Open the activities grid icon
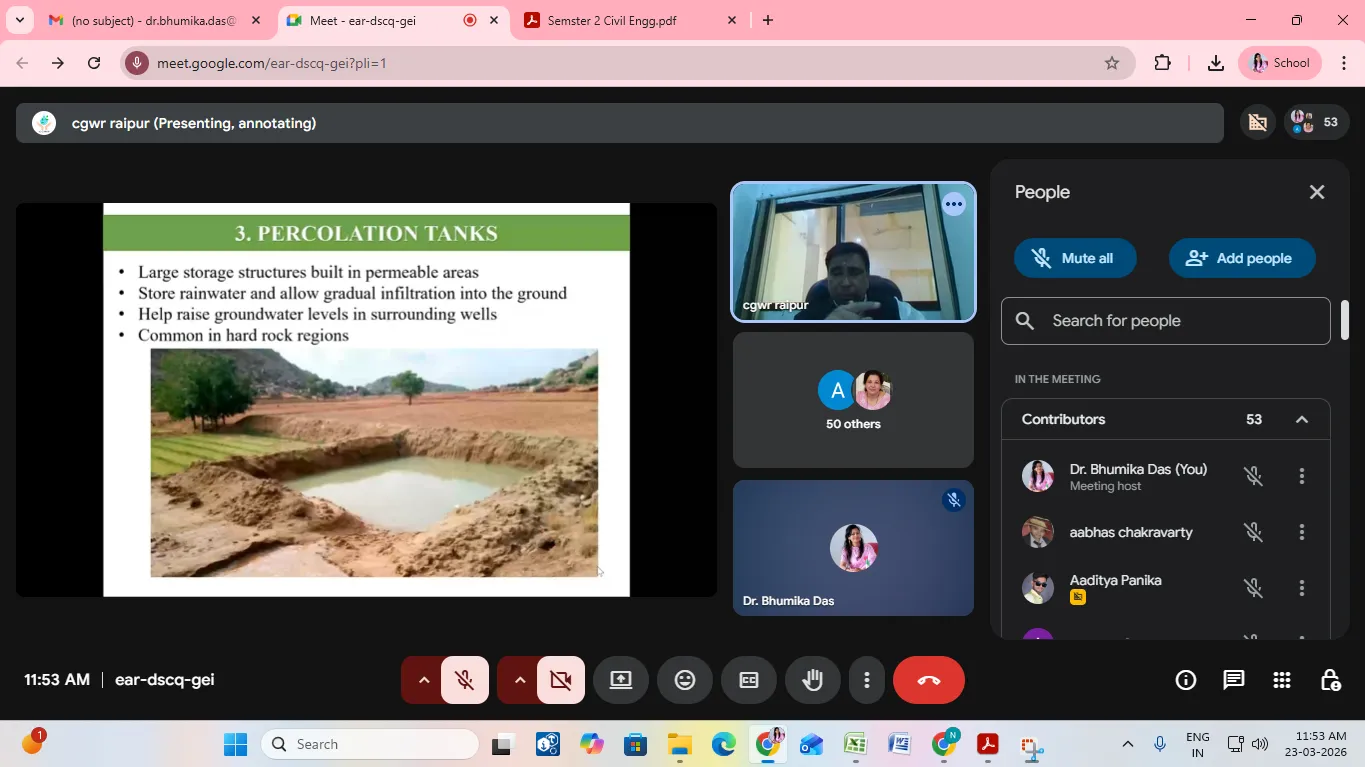Image resolution: width=1365 pixels, height=767 pixels. (x=1282, y=680)
